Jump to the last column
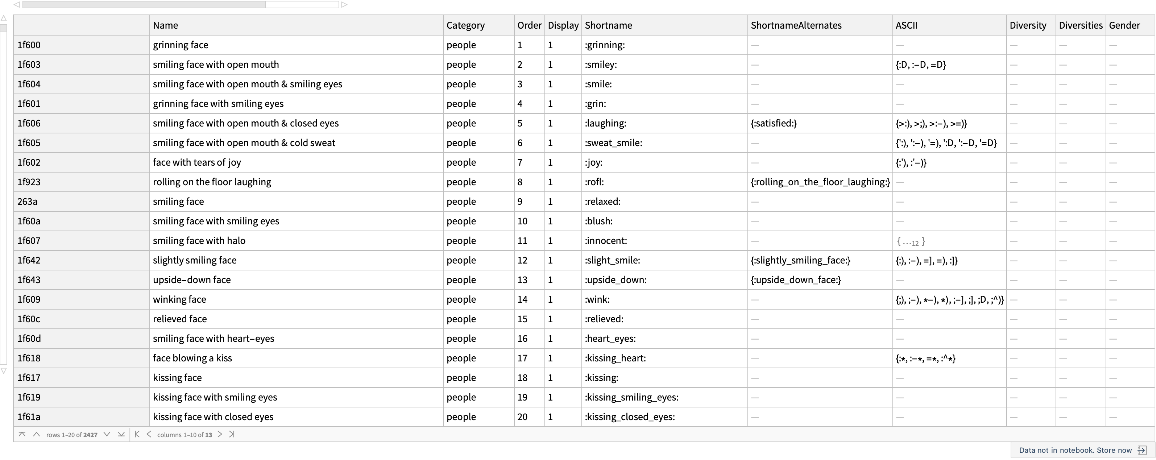Image resolution: width=1156 pixels, height=460 pixels. click(x=233, y=434)
